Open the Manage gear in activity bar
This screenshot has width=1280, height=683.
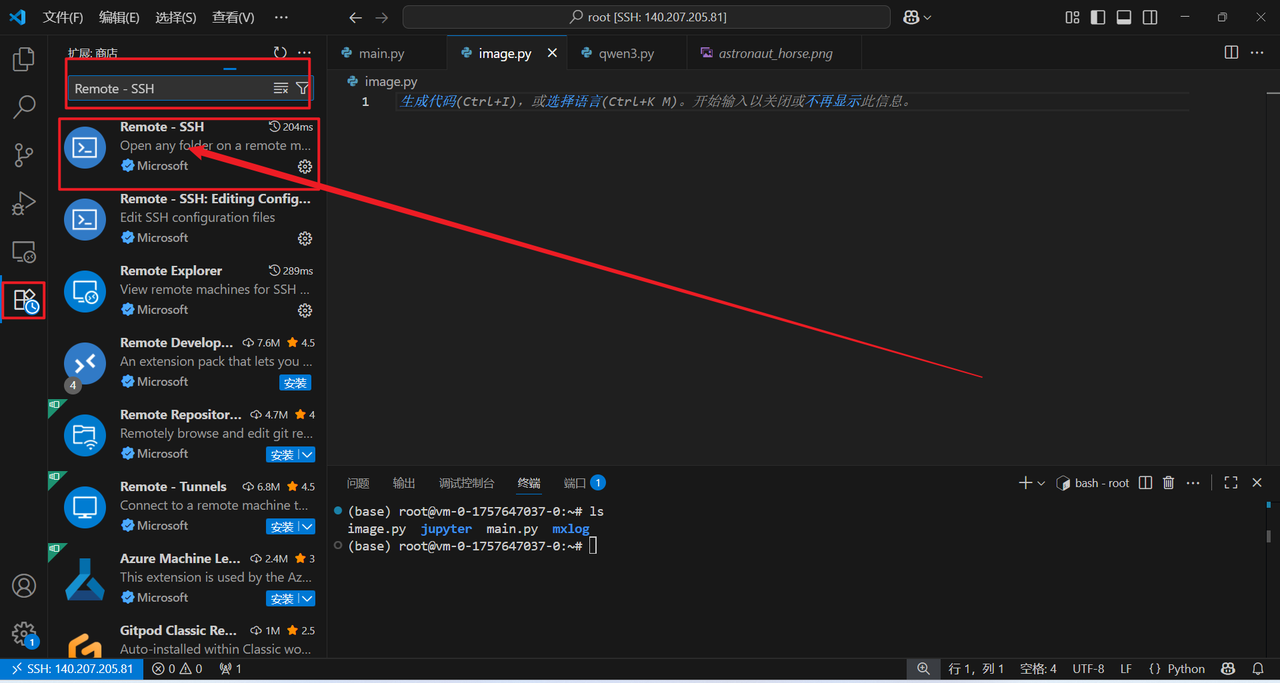[24, 634]
